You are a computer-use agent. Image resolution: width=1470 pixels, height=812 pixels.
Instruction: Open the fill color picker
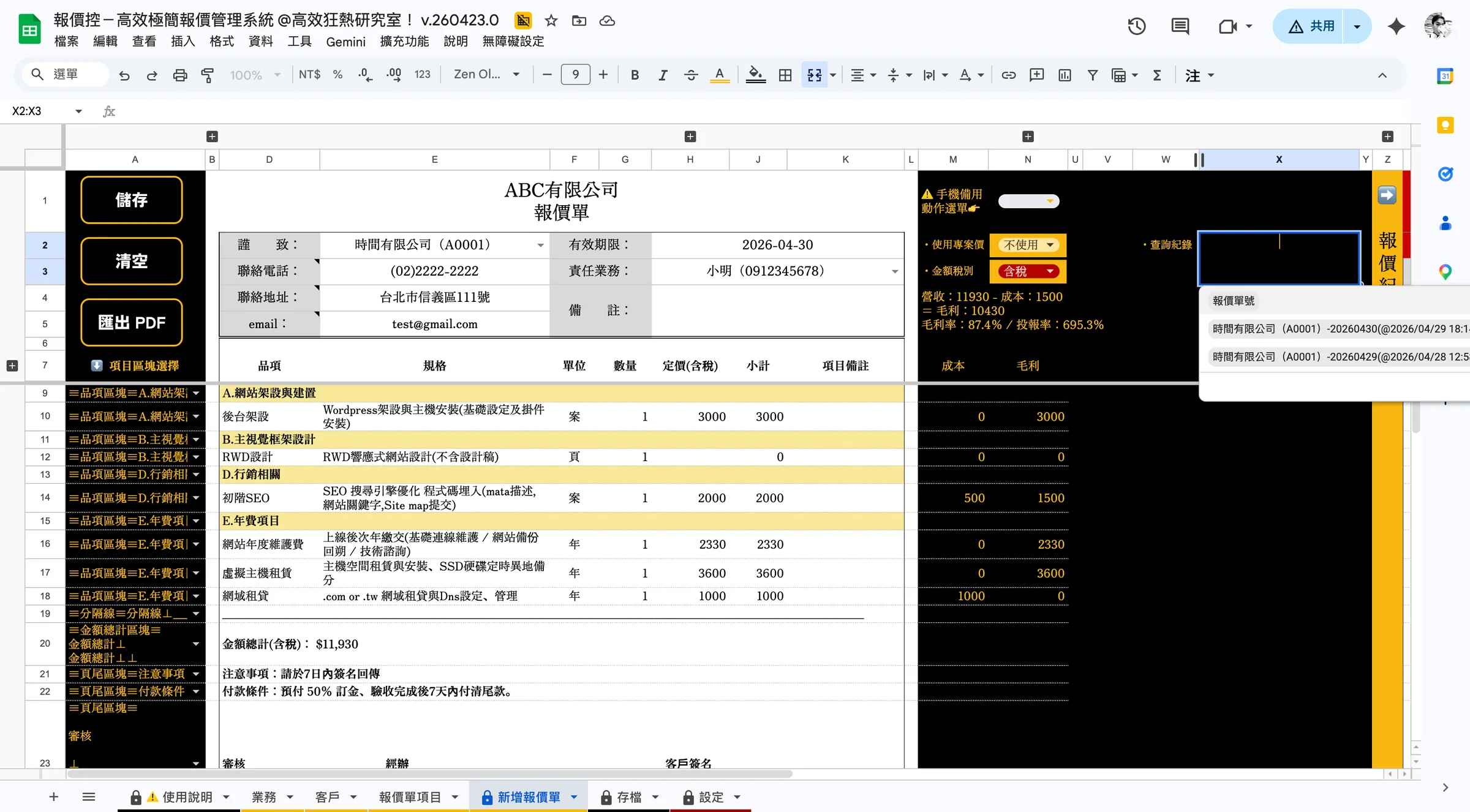coord(756,75)
